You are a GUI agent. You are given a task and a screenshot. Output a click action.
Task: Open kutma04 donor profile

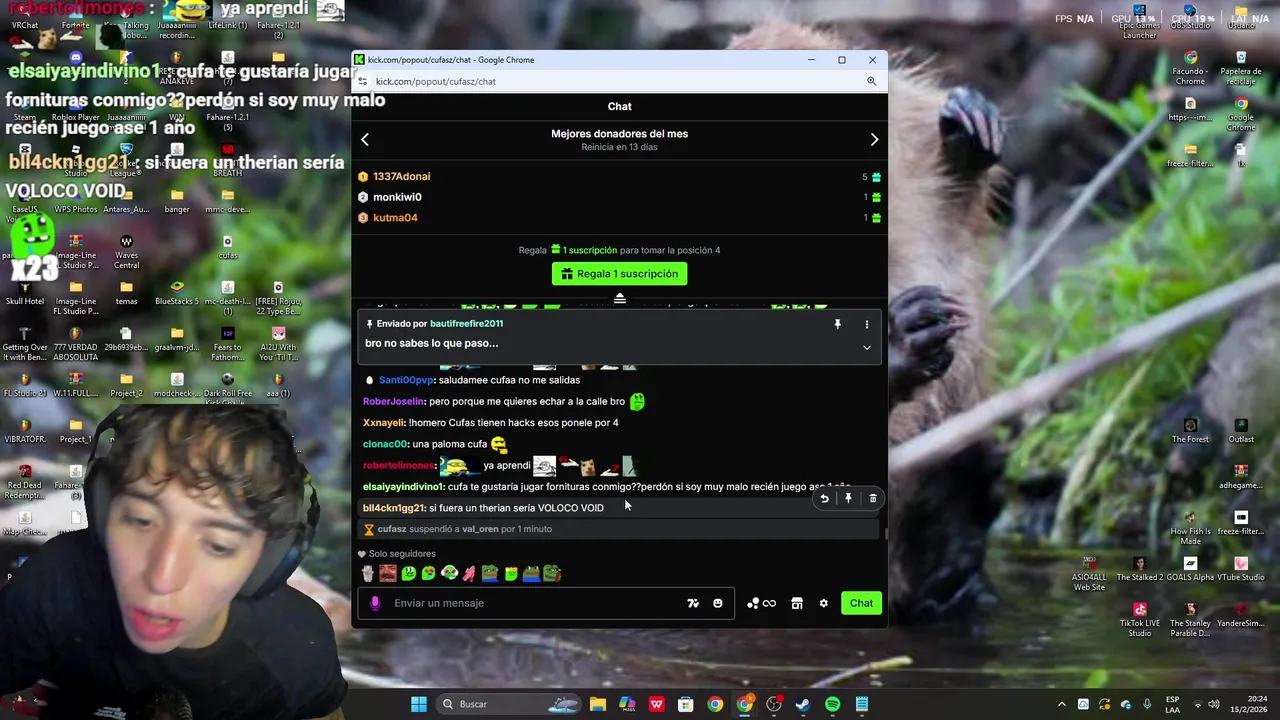click(x=395, y=218)
